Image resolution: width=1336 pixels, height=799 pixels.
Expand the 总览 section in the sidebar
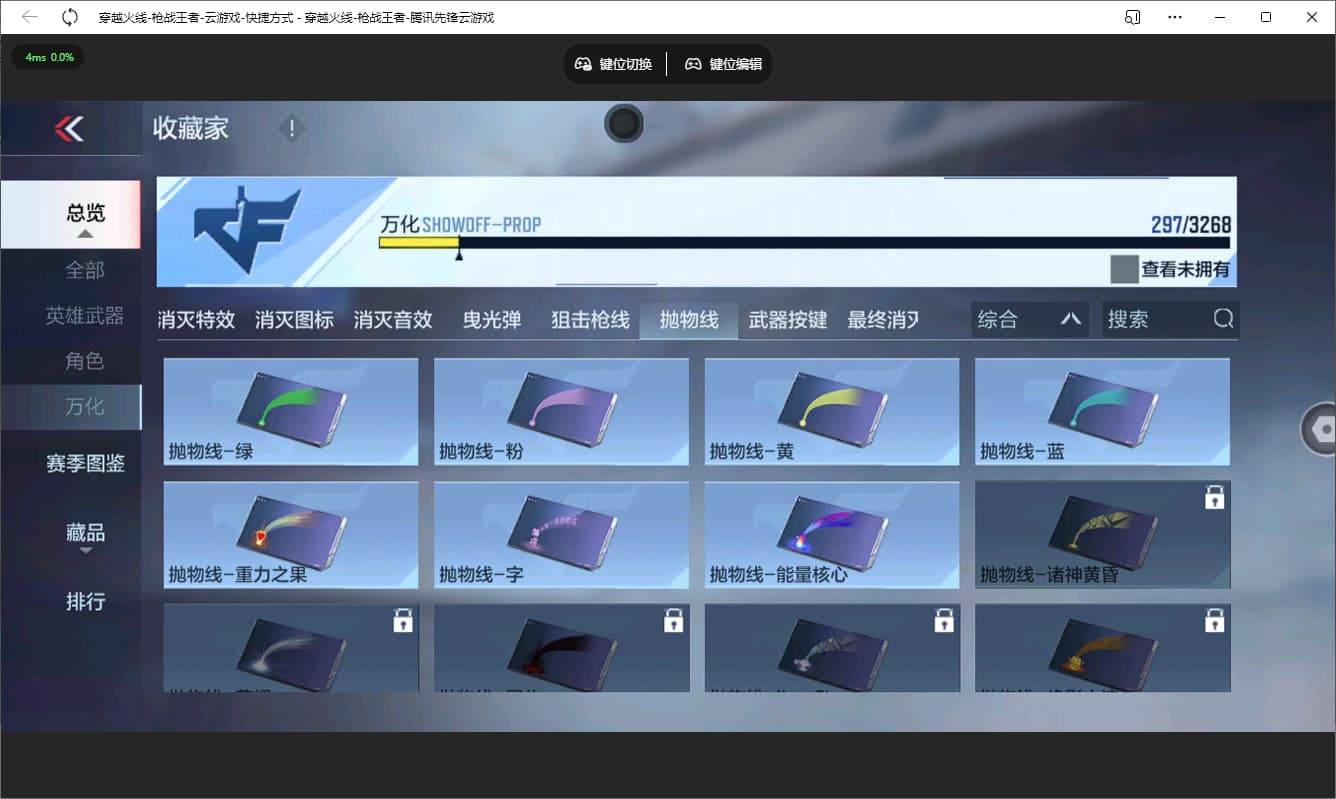[85, 214]
